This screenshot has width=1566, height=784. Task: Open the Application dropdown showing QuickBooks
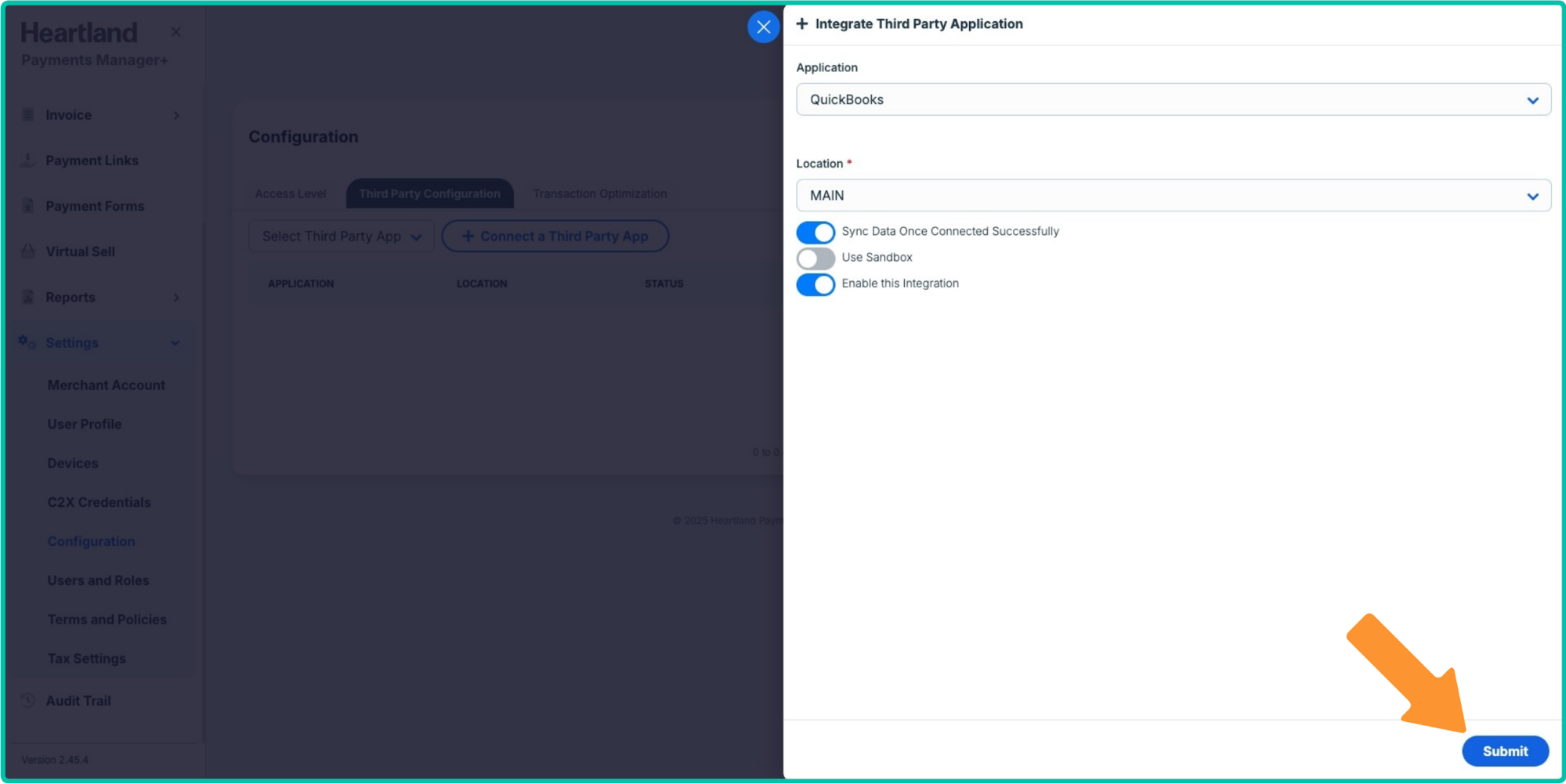[x=1173, y=99]
